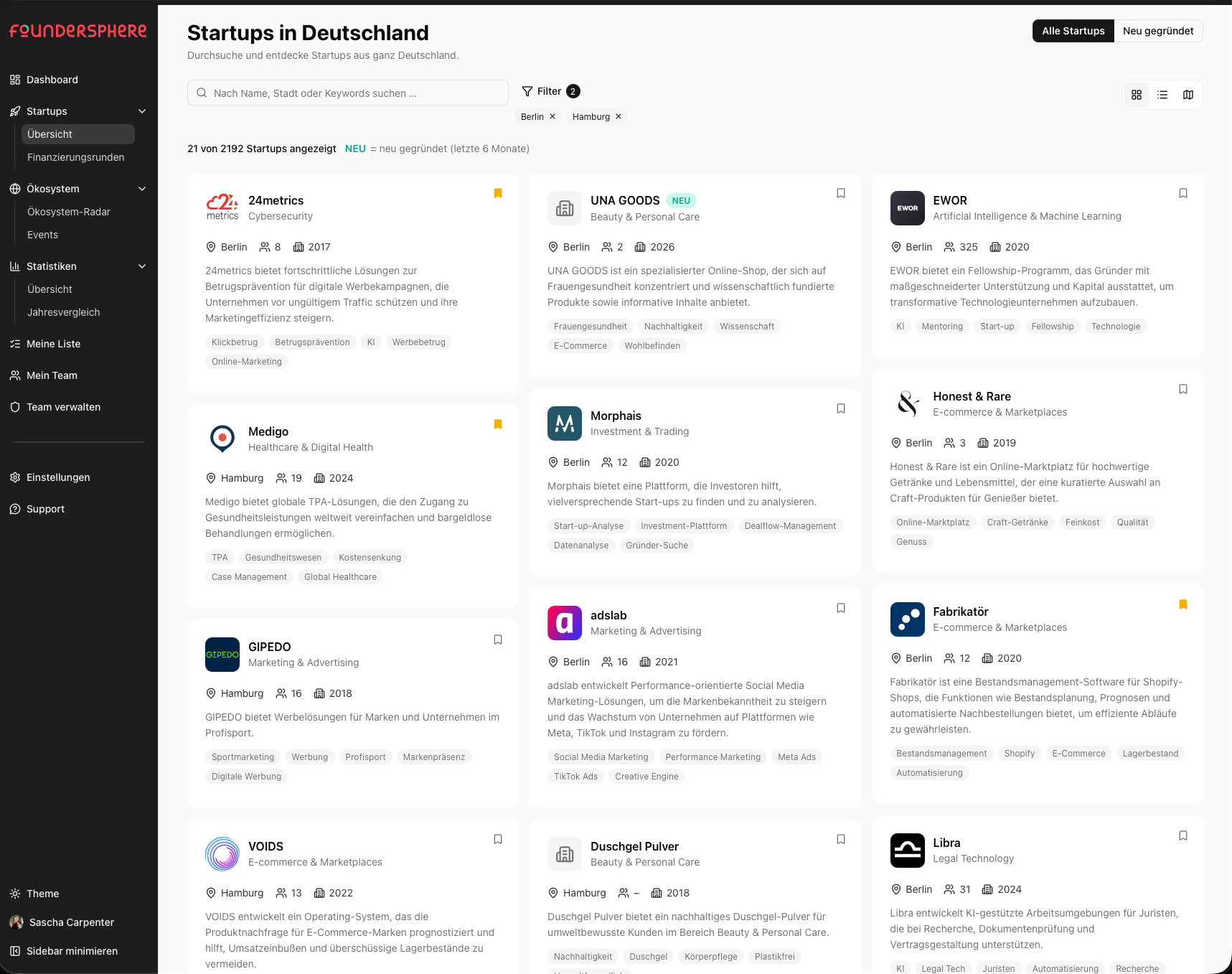Screen dimensions: 1232x974
Task: Click the Cybersecurity category on 24metrics
Action: [x=281, y=216]
